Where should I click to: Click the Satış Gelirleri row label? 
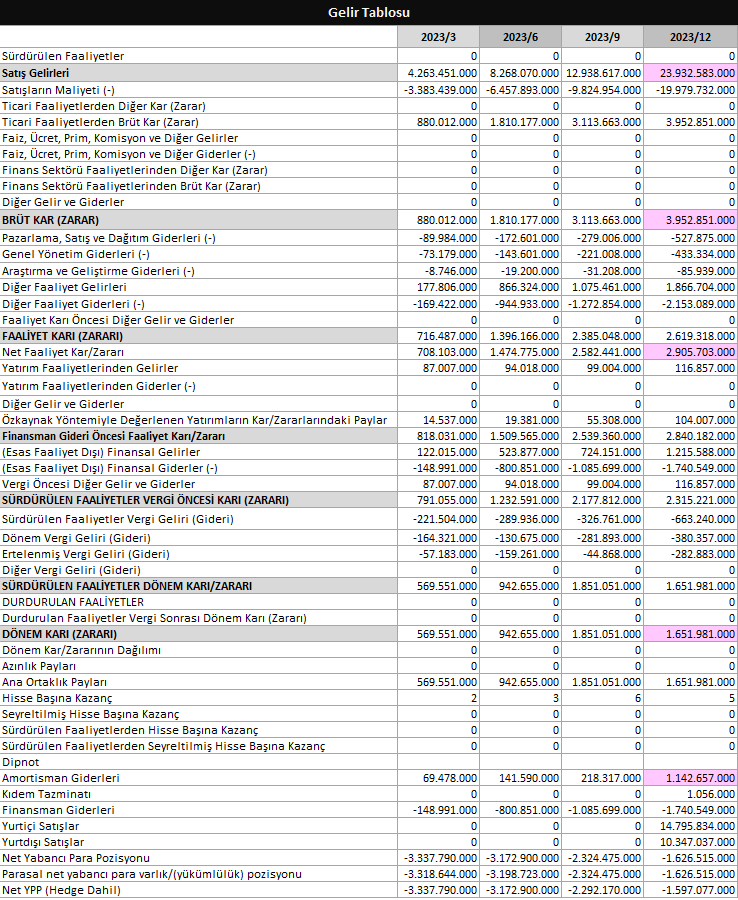pyautogui.click(x=36, y=73)
